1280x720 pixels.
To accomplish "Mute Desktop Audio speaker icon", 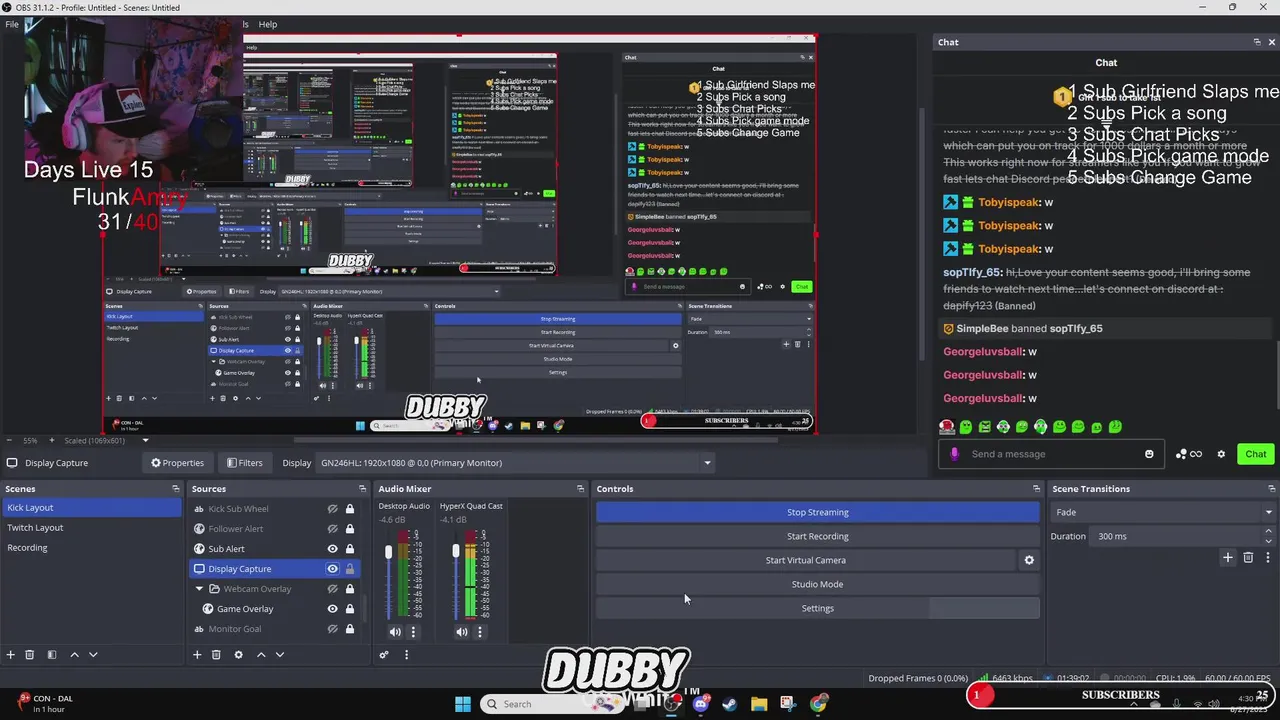I will coord(395,632).
